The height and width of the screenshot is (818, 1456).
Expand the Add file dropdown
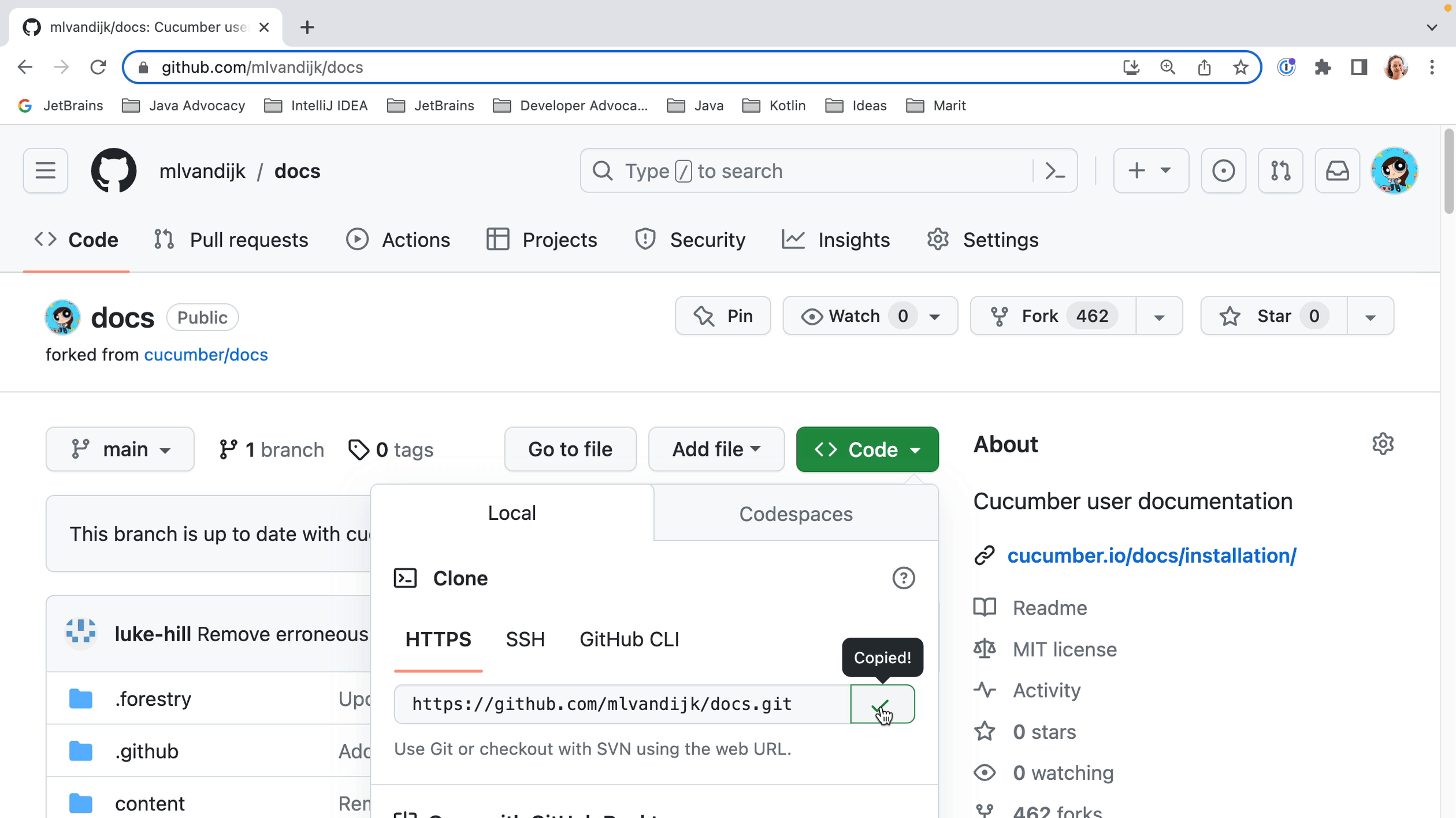716,449
